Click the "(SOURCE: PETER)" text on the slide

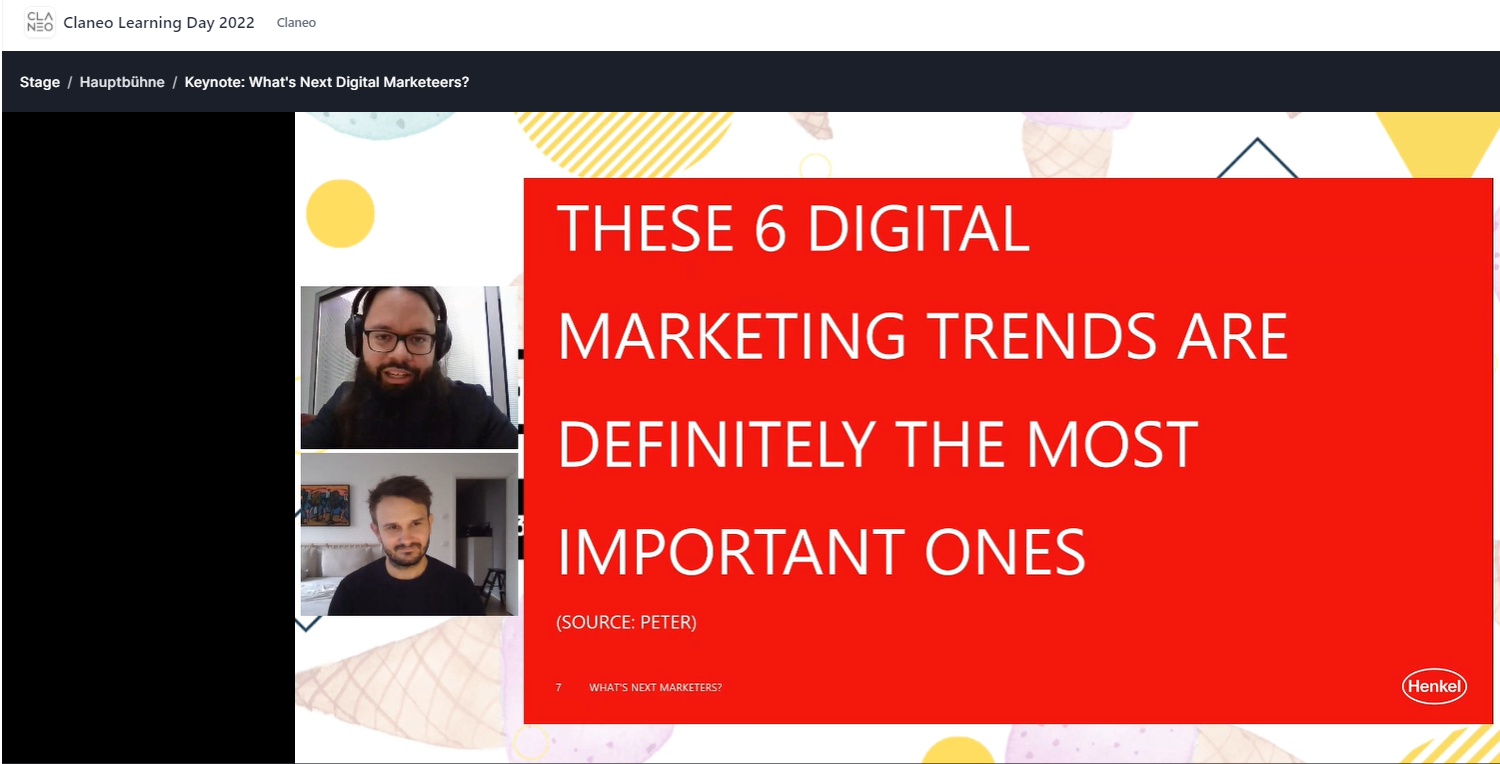[x=626, y=622]
